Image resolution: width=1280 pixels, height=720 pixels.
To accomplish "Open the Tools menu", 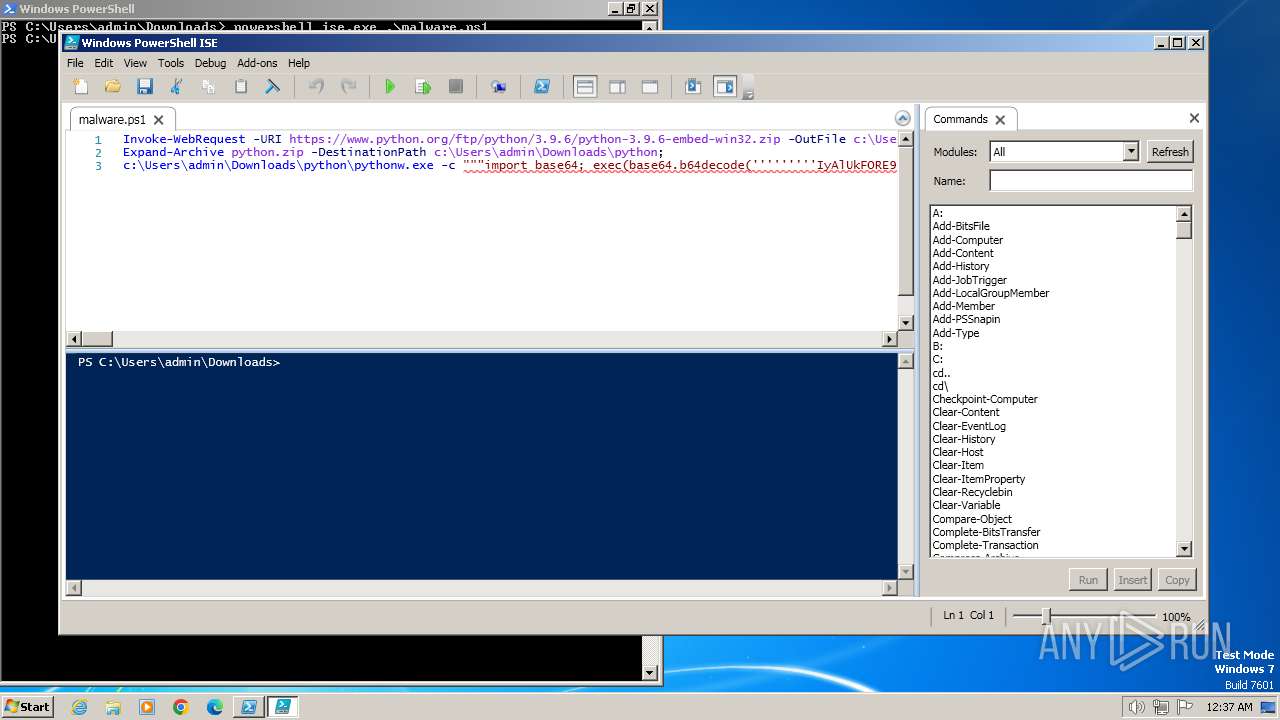I will point(171,63).
